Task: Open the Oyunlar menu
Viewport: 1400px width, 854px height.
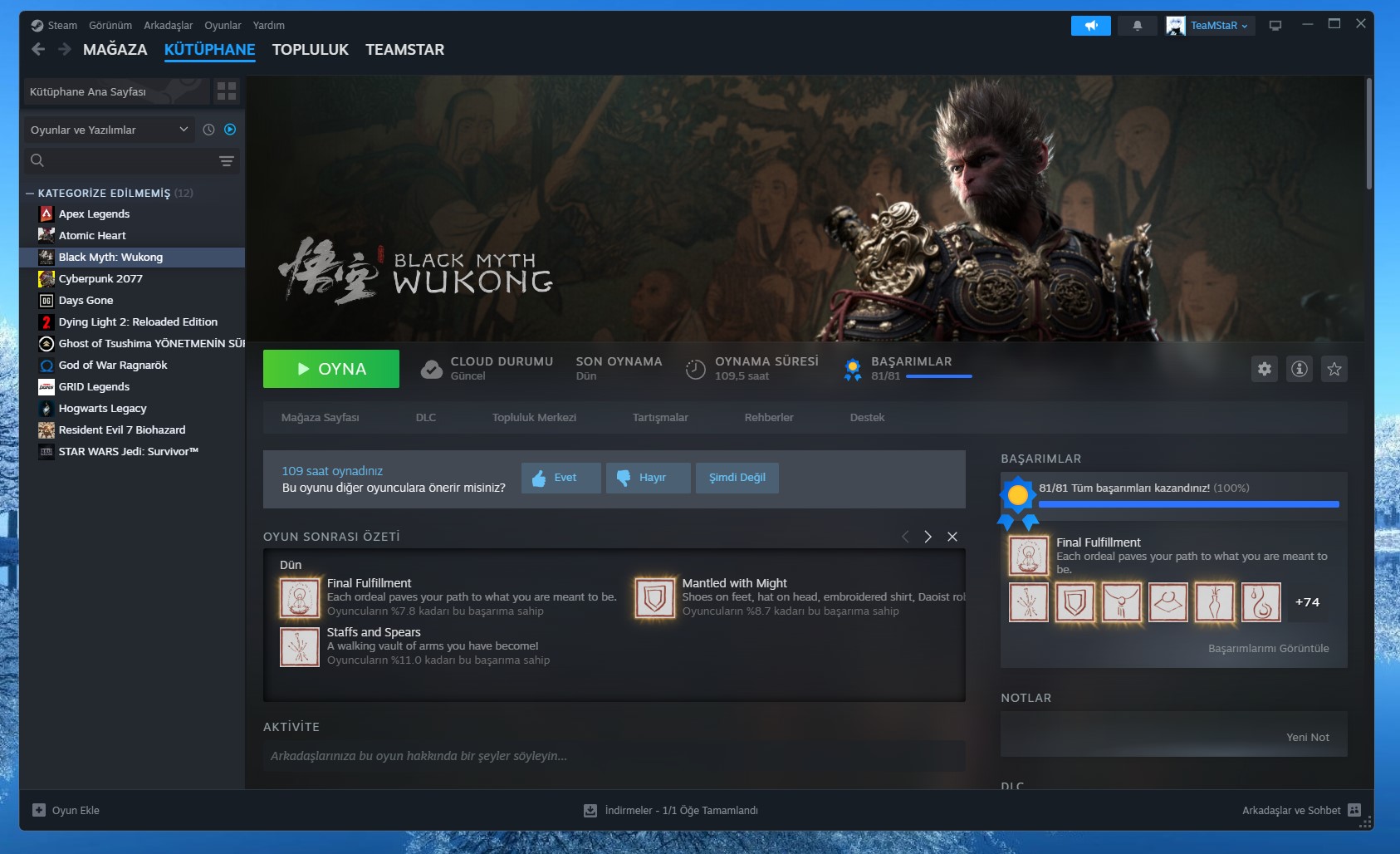Action: click(223, 25)
